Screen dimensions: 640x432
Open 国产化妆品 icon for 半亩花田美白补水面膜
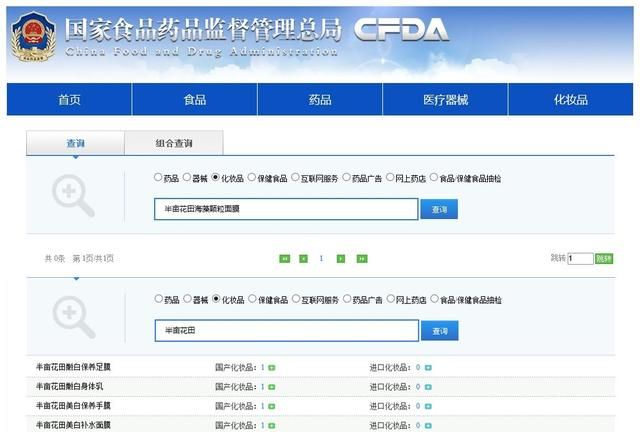click(272, 425)
